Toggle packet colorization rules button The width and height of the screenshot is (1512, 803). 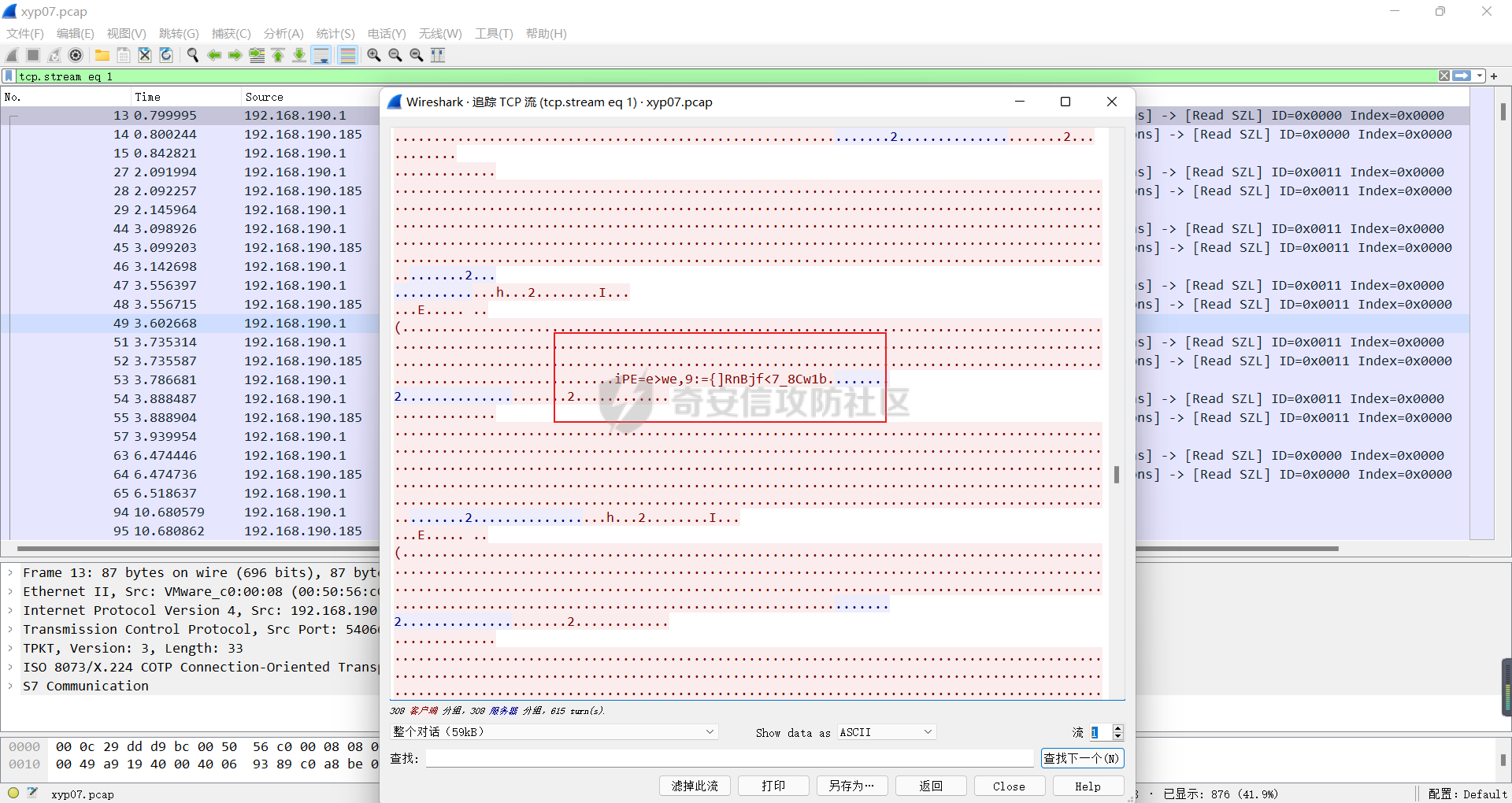[x=347, y=55]
